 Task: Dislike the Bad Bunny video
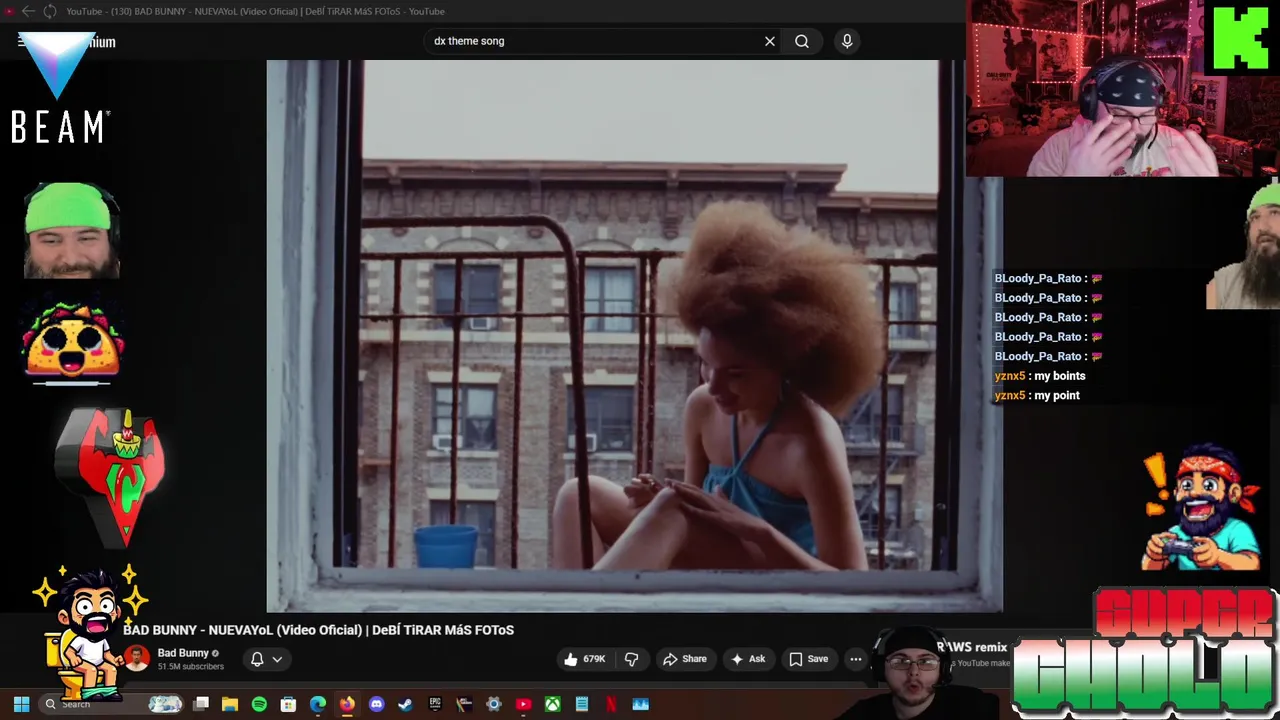click(631, 659)
